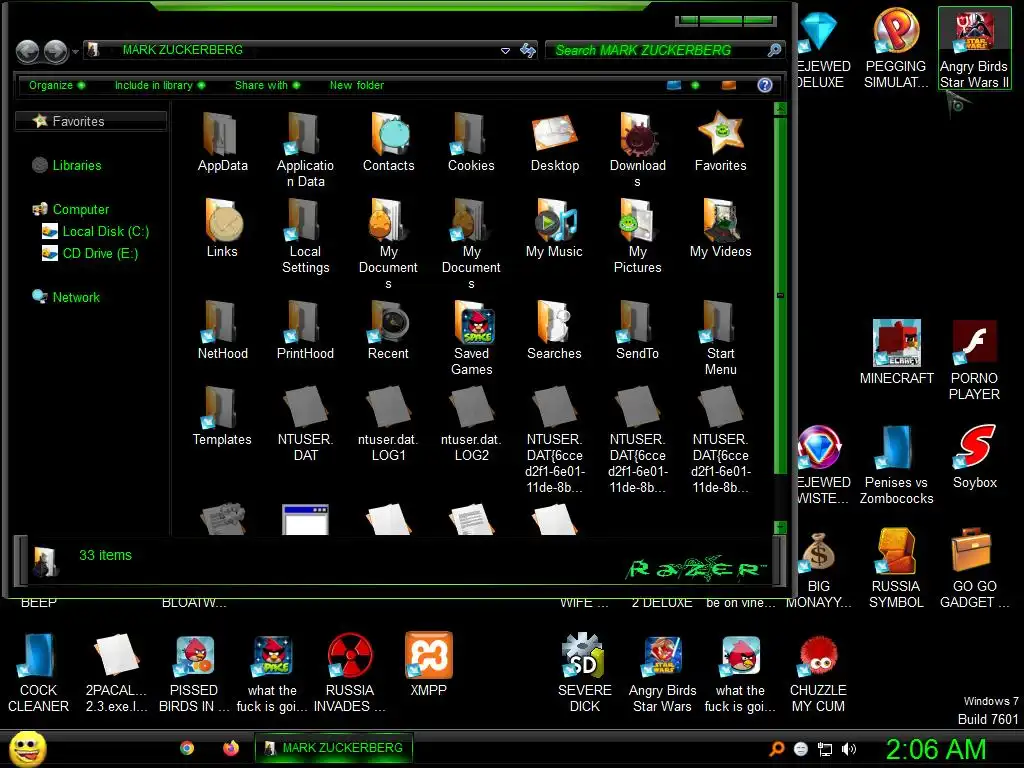Launch Chrome from the taskbar
This screenshot has height=768, width=1024.
187,748
